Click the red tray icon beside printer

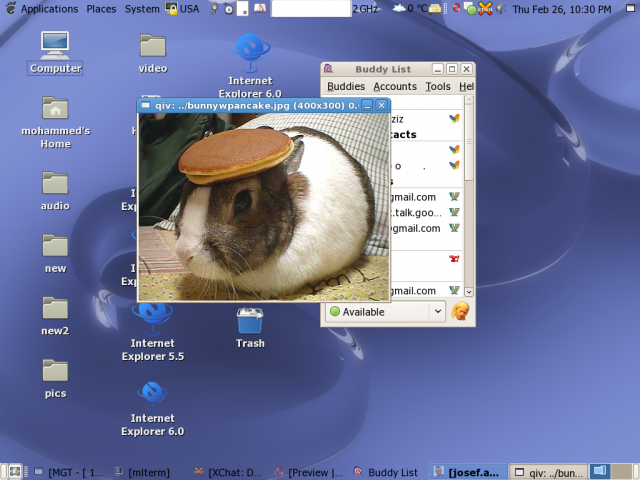456,8
